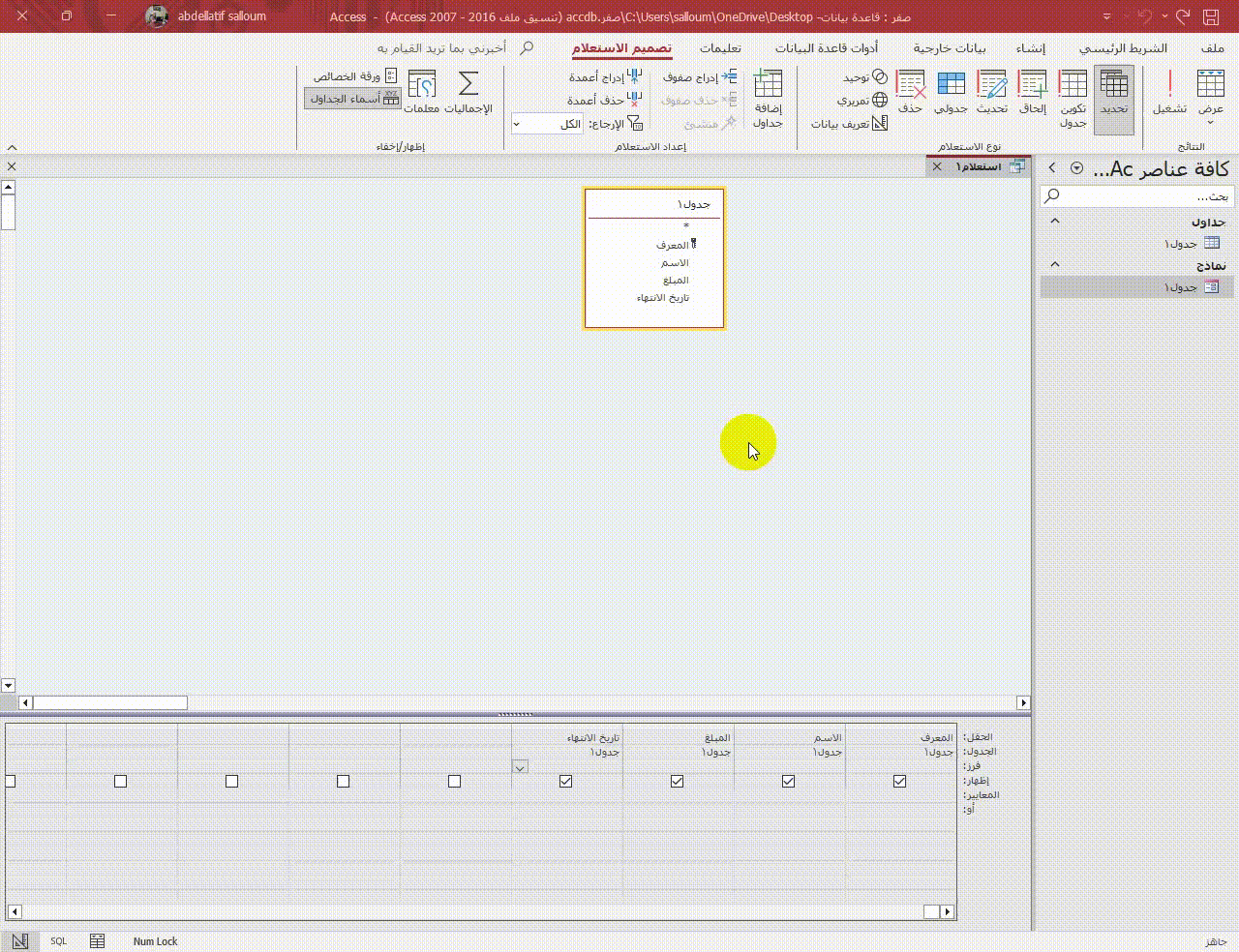
Task: Uncheck Show for الاسم column
Action: pyautogui.click(x=788, y=781)
